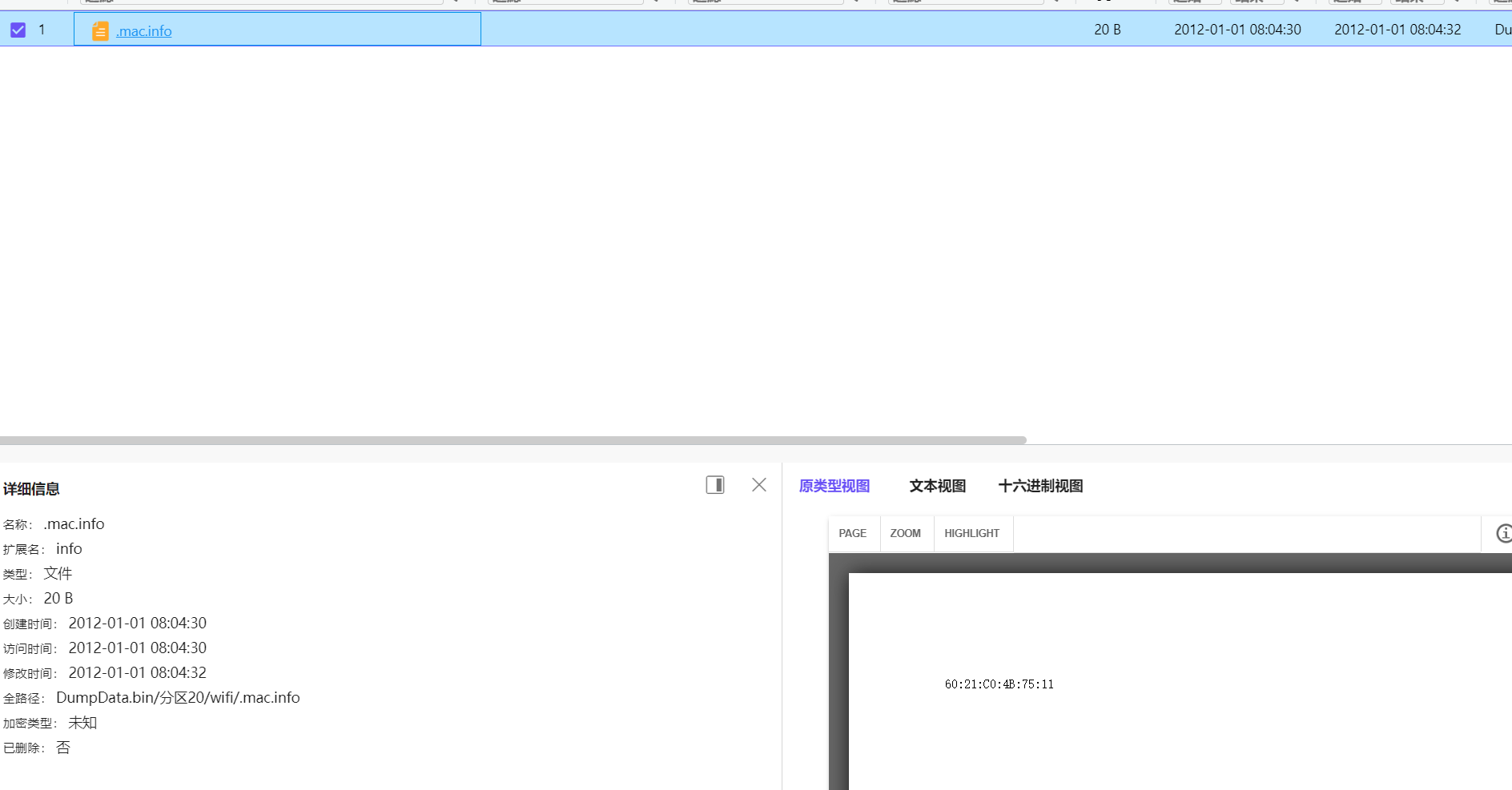Open the .mac.info file link

[x=144, y=31]
